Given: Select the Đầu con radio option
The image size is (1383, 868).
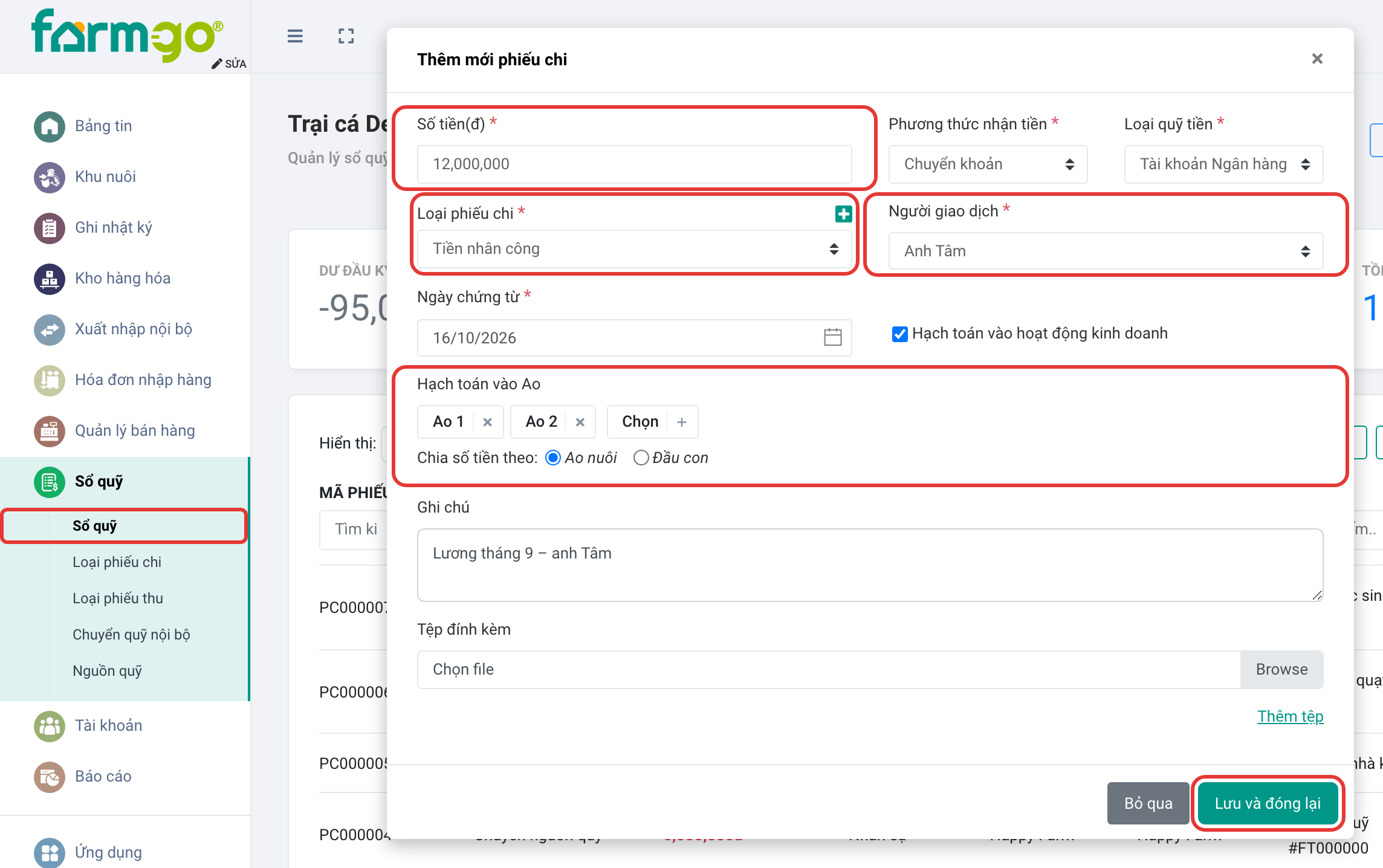Looking at the screenshot, I should tap(641, 458).
